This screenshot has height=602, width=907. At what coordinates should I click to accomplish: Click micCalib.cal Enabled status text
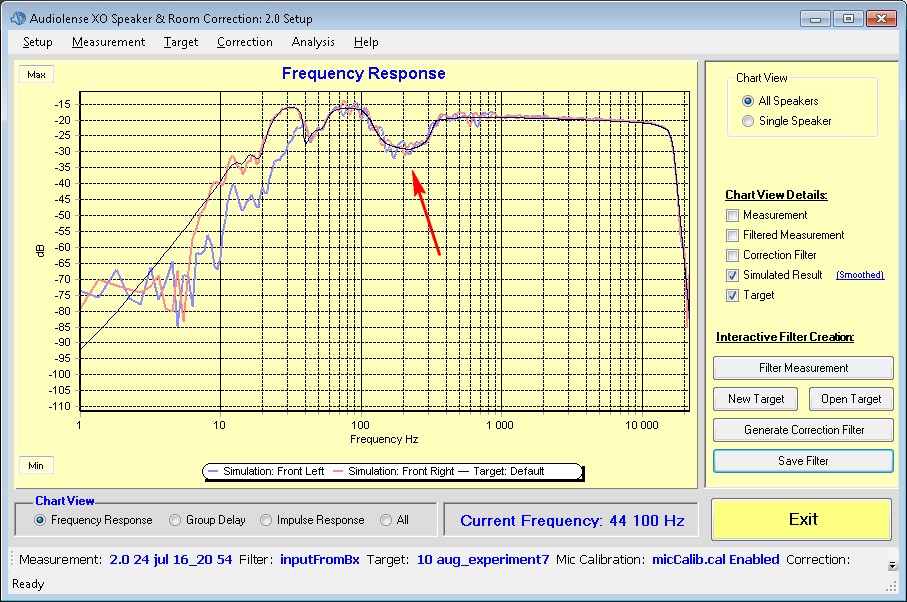pos(716,560)
